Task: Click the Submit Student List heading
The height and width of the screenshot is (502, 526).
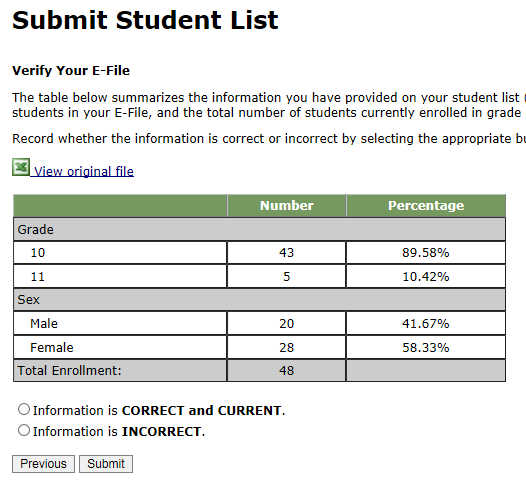Action: [145, 20]
